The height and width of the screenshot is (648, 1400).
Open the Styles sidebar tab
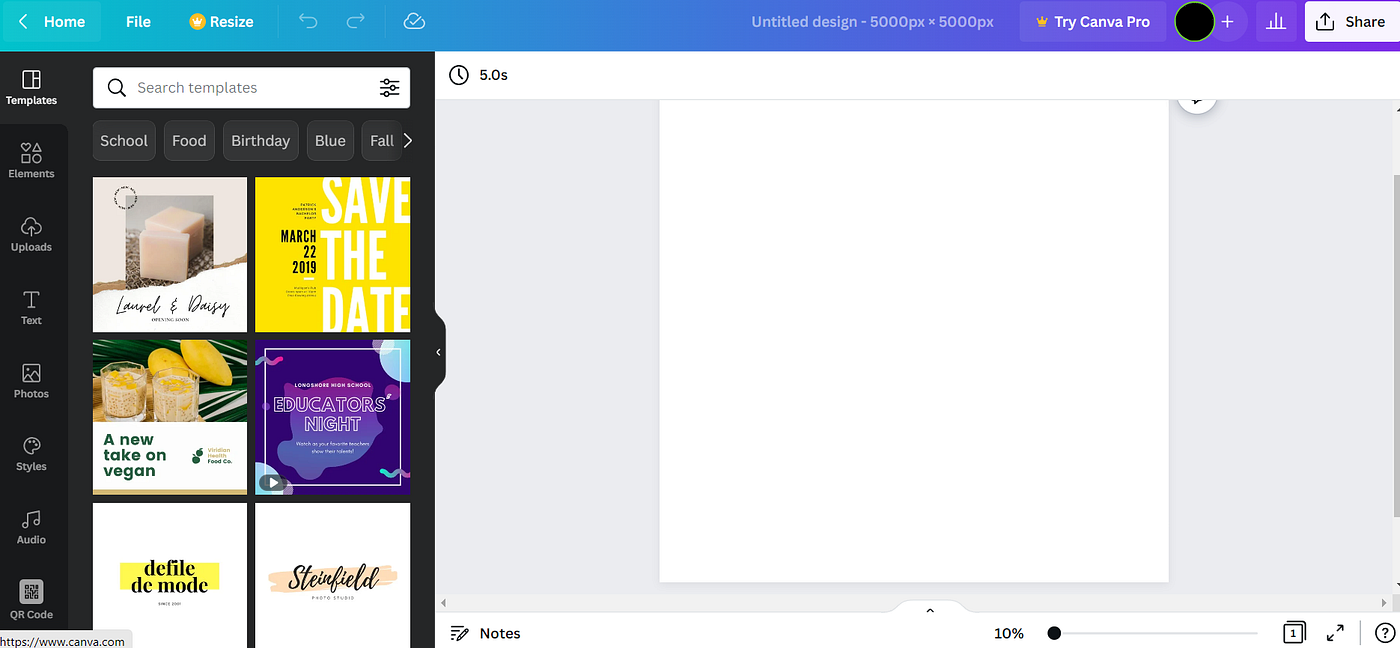point(32,453)
